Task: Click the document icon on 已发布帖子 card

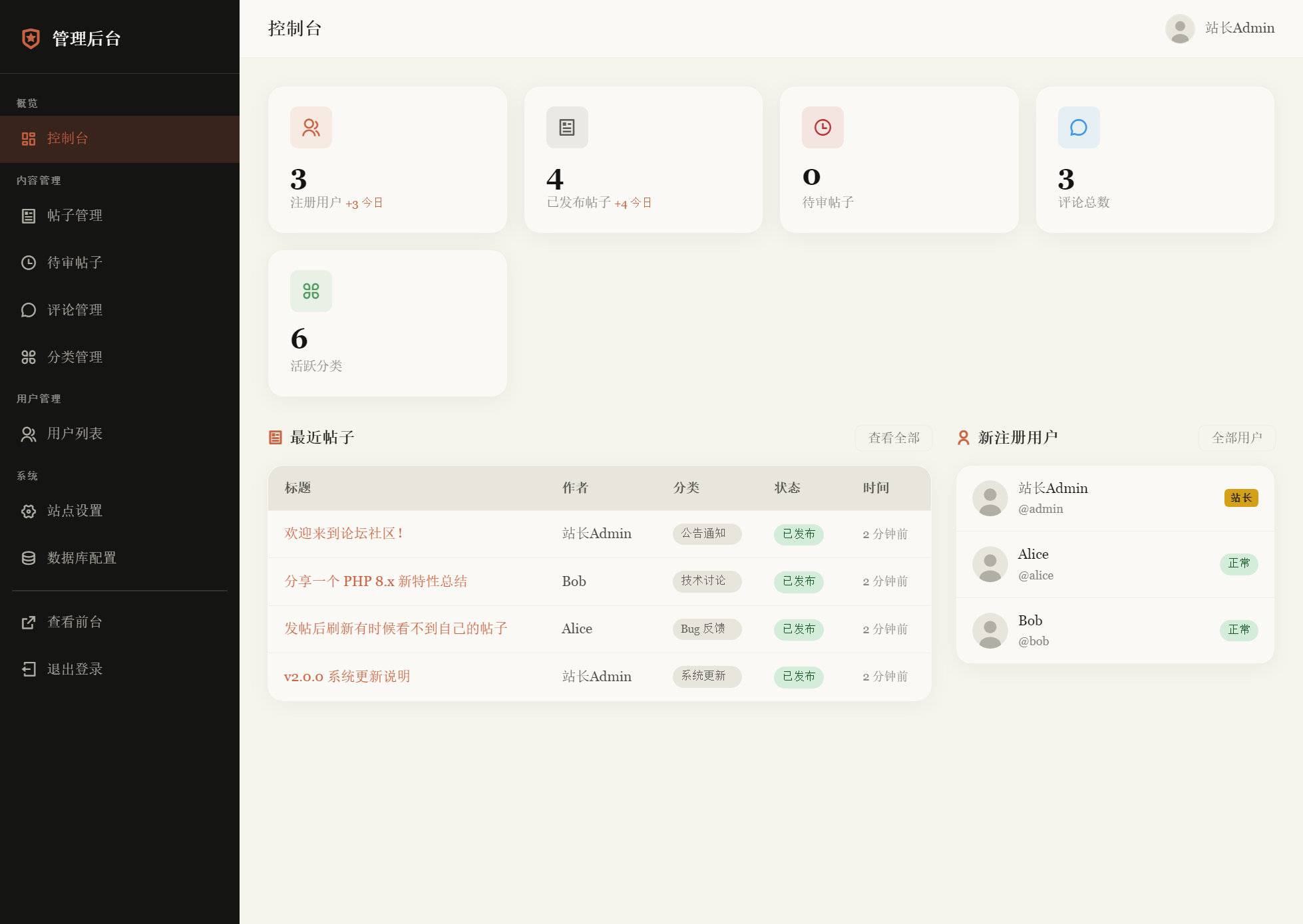Action: (567, 127)
